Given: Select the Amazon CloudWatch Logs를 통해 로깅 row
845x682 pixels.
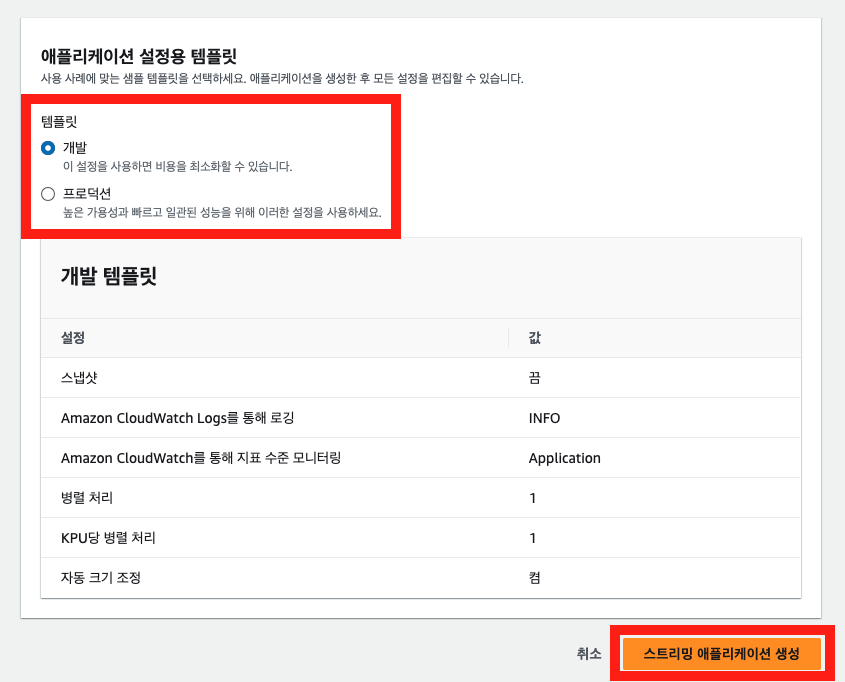Looking at the screenshot, I should click(421, 418).
